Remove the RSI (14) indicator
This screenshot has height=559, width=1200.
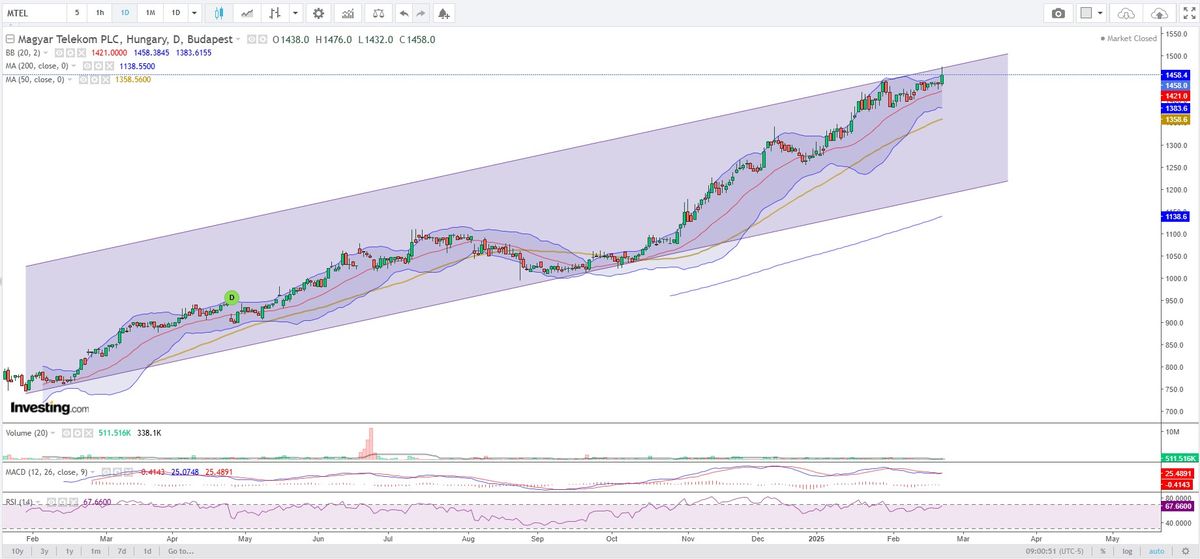click(73, 502)
